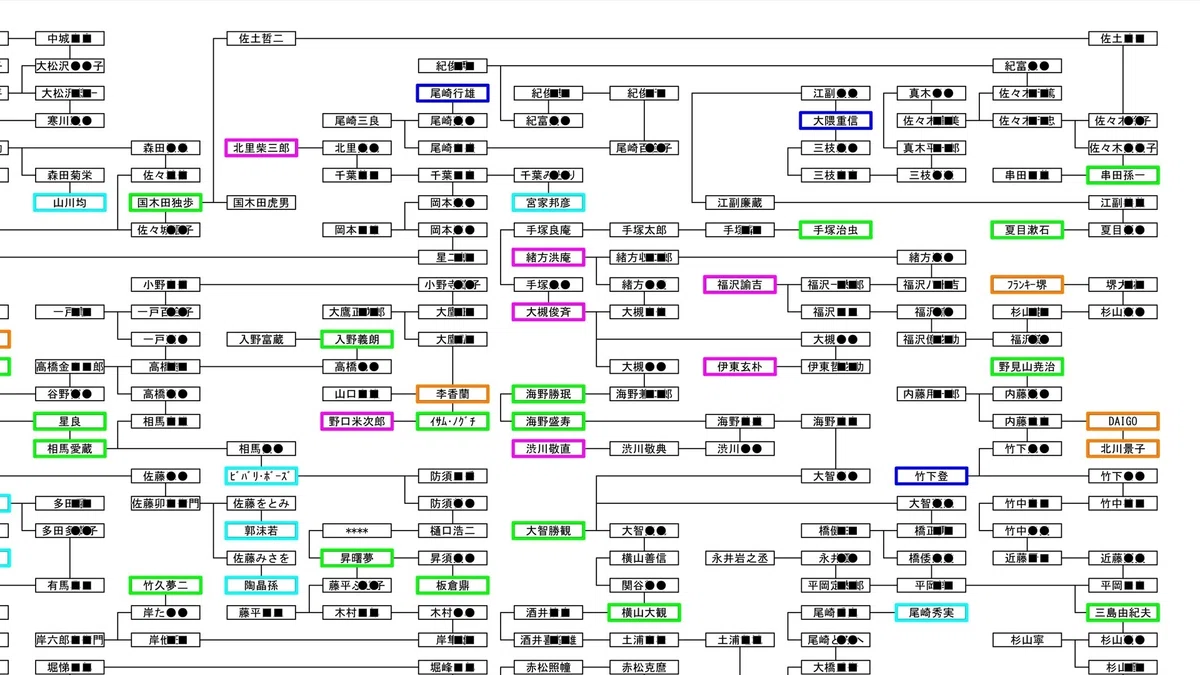This screenshot has width=1200, height=675.
Task: Click the 入野富蔵 name box
Action: [261, 339]
